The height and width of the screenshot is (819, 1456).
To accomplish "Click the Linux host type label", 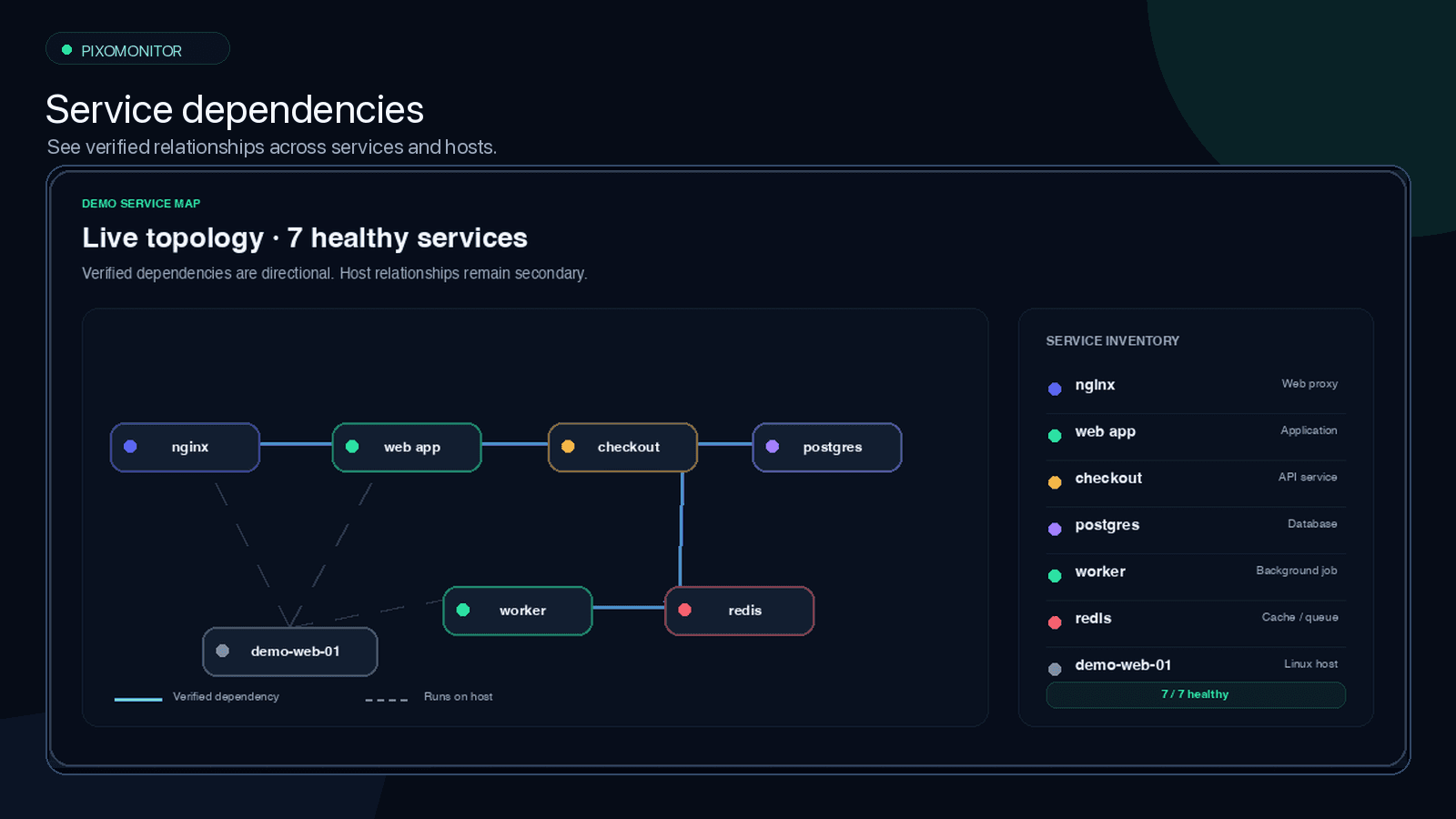I will tap(1310, 664).
